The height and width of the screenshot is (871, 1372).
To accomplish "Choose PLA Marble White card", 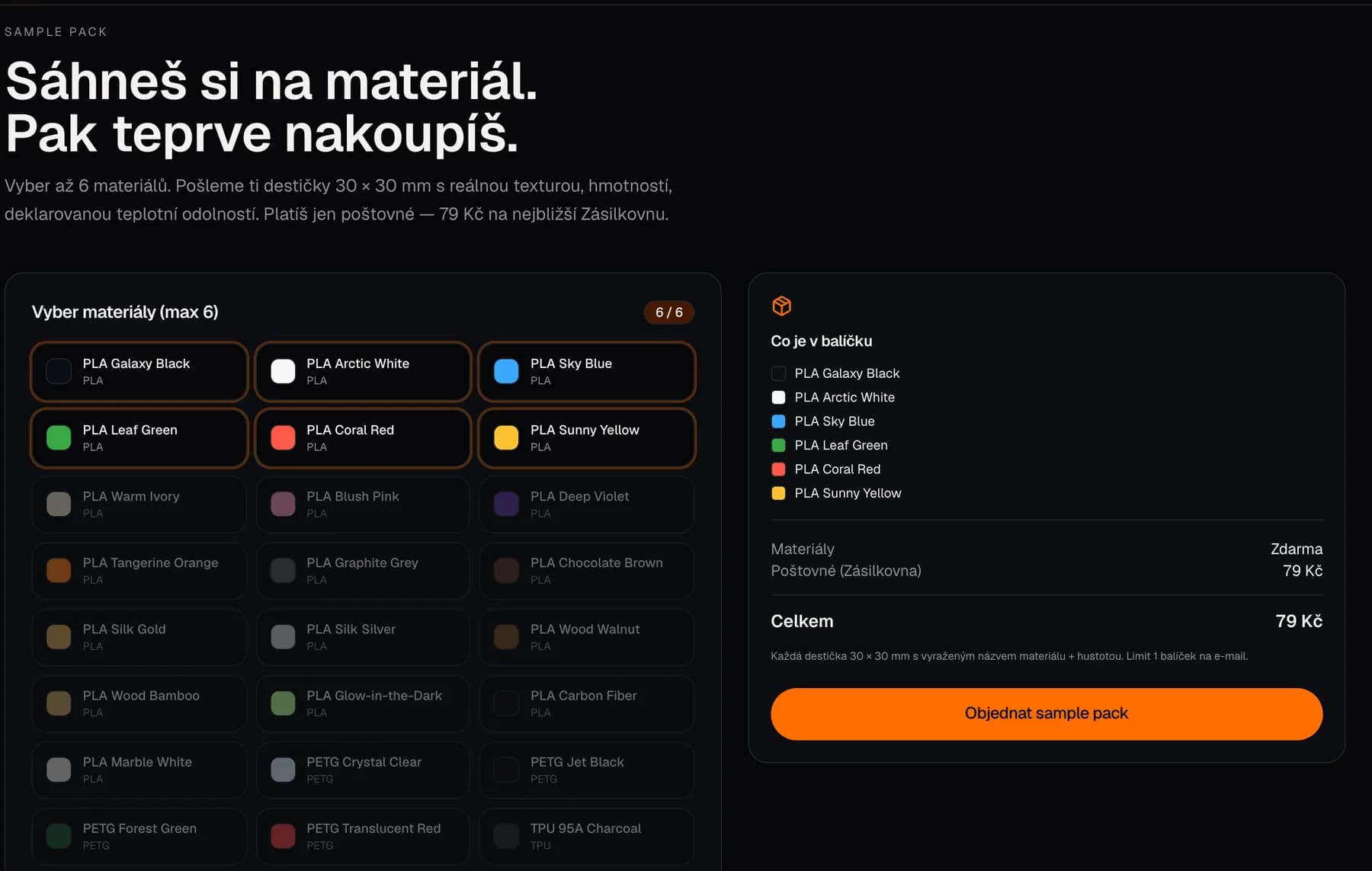I will click(x=139, y=769).
